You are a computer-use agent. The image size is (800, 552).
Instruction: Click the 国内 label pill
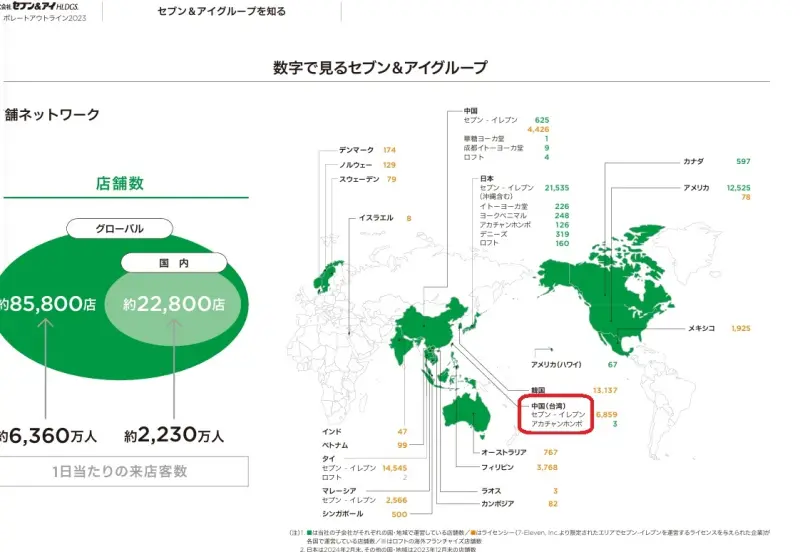[174, 263]
